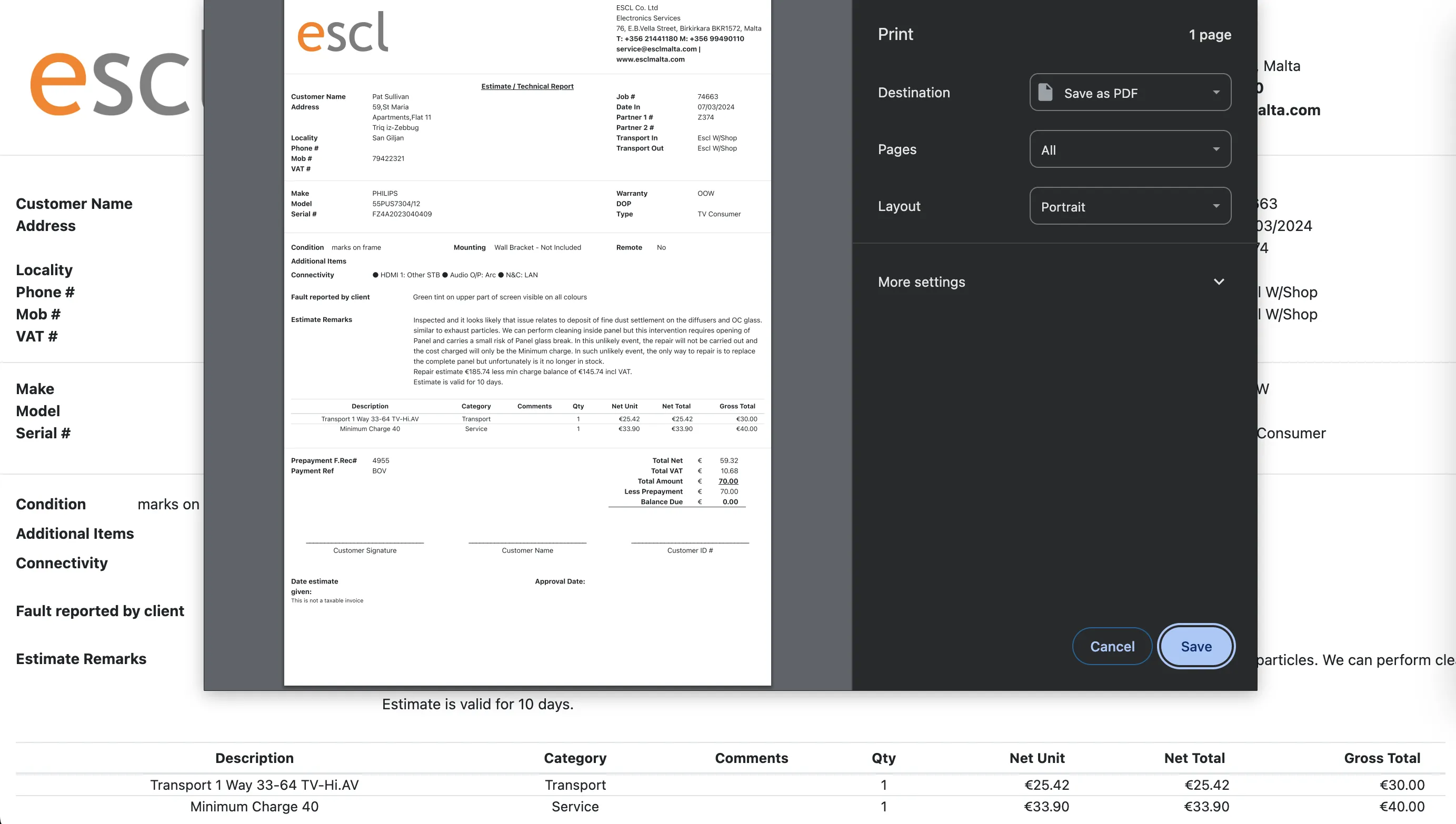Click the Customer Signature line in preview

[x=365, y=542]
